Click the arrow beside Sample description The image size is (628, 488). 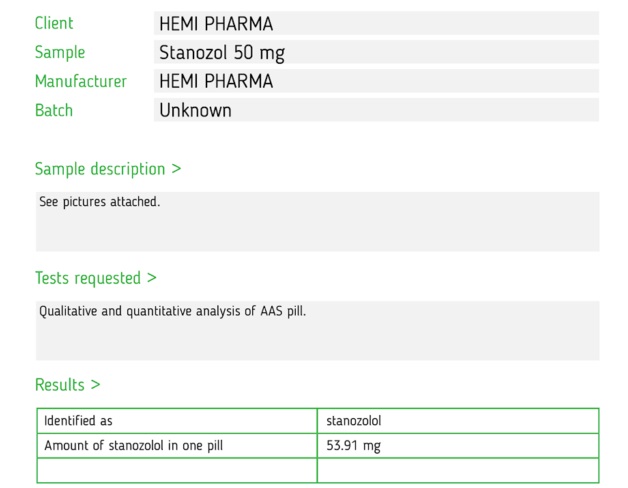(176, 169)
